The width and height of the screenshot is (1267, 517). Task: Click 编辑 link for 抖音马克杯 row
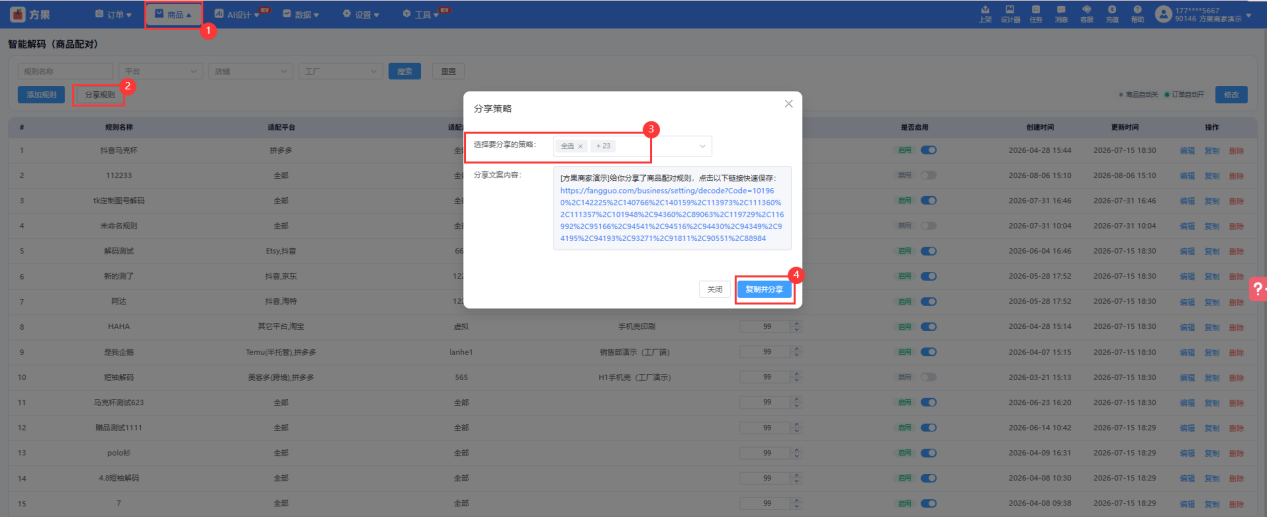point(1187,150)
